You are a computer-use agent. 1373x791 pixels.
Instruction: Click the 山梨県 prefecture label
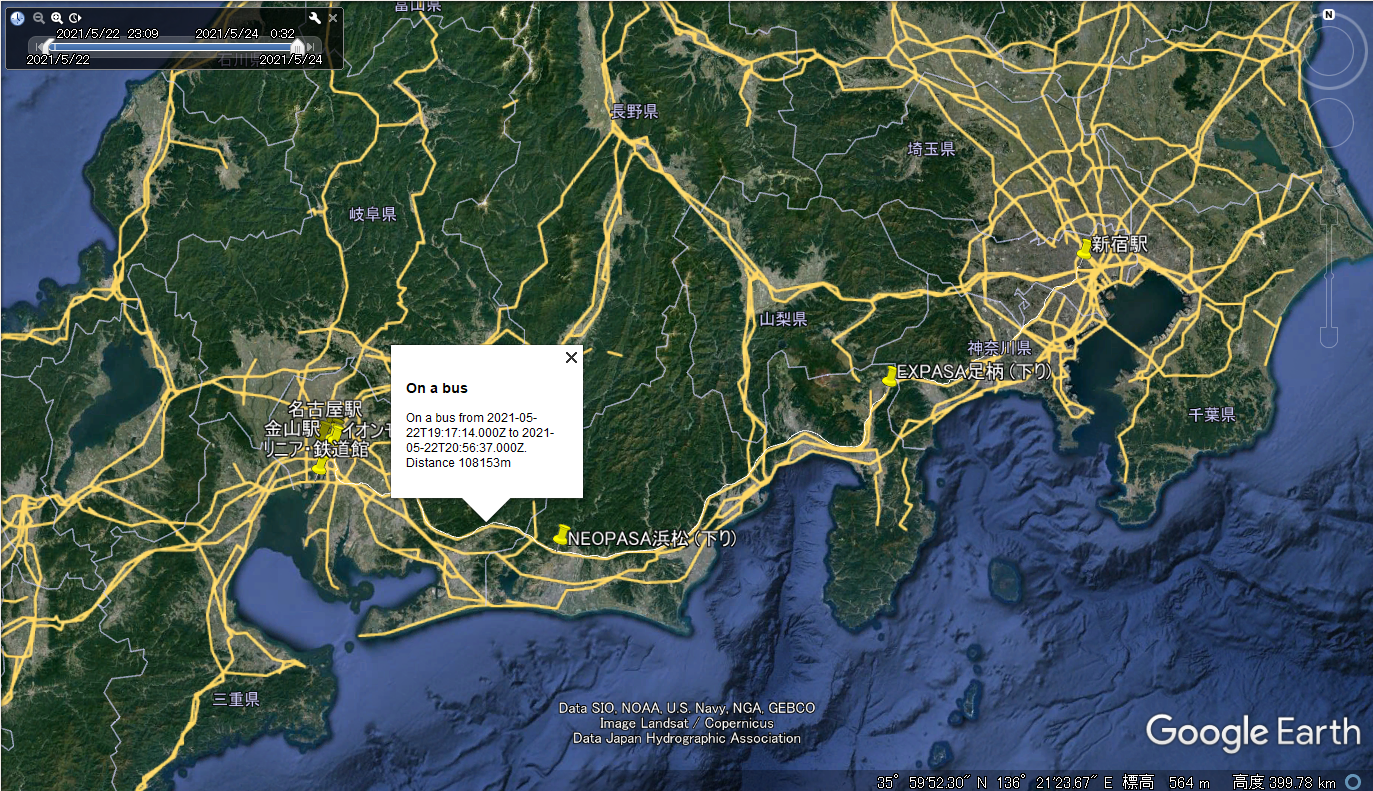[783, 319]
